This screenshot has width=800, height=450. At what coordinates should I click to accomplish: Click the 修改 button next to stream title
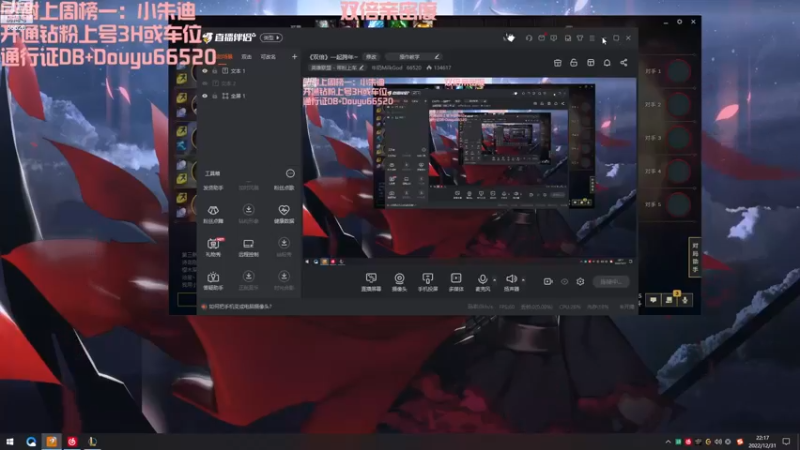pyautogui.click(x=371, y=57)
